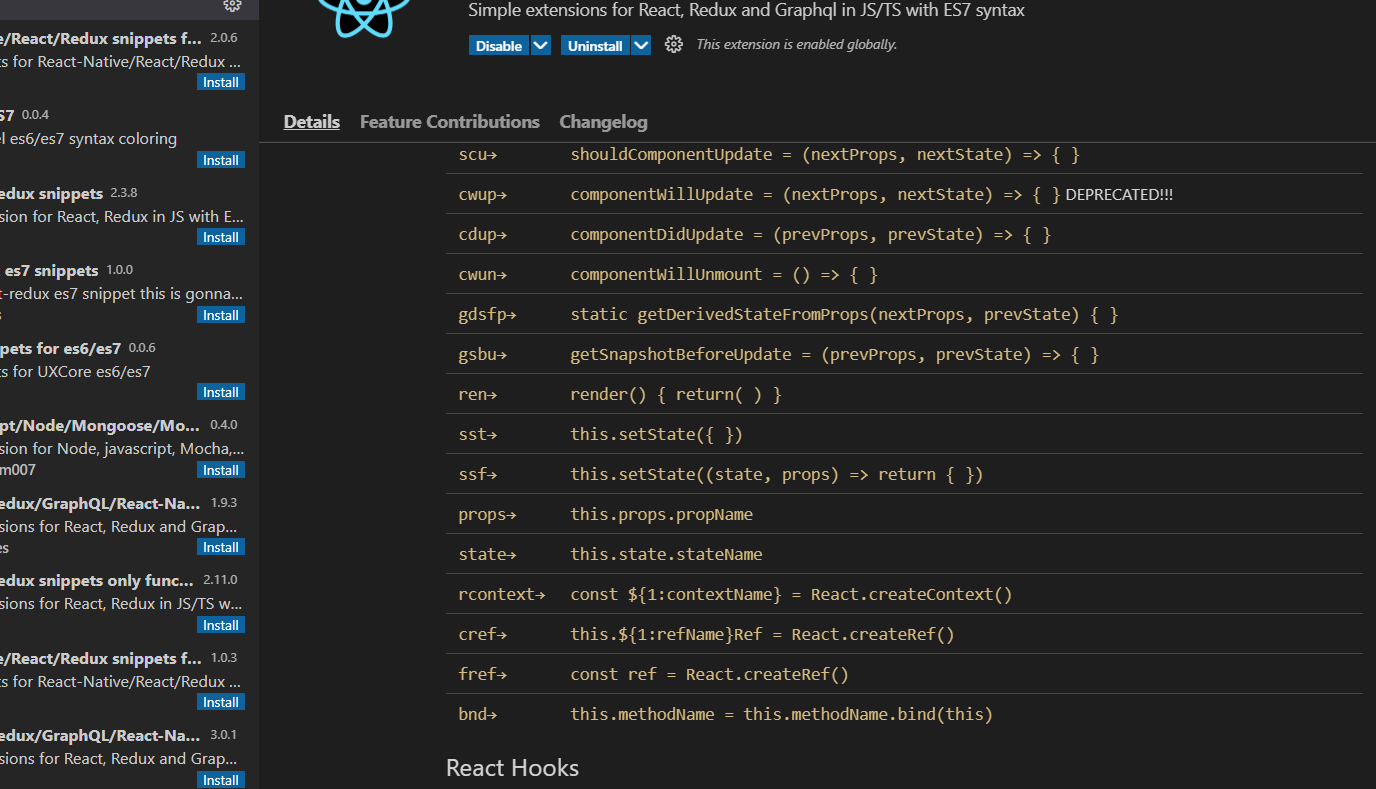The width and height of the screenshot is (1376, 789).
Task: Click the 'cwun→' snippet prefix
Action: [x=483, y=275]
